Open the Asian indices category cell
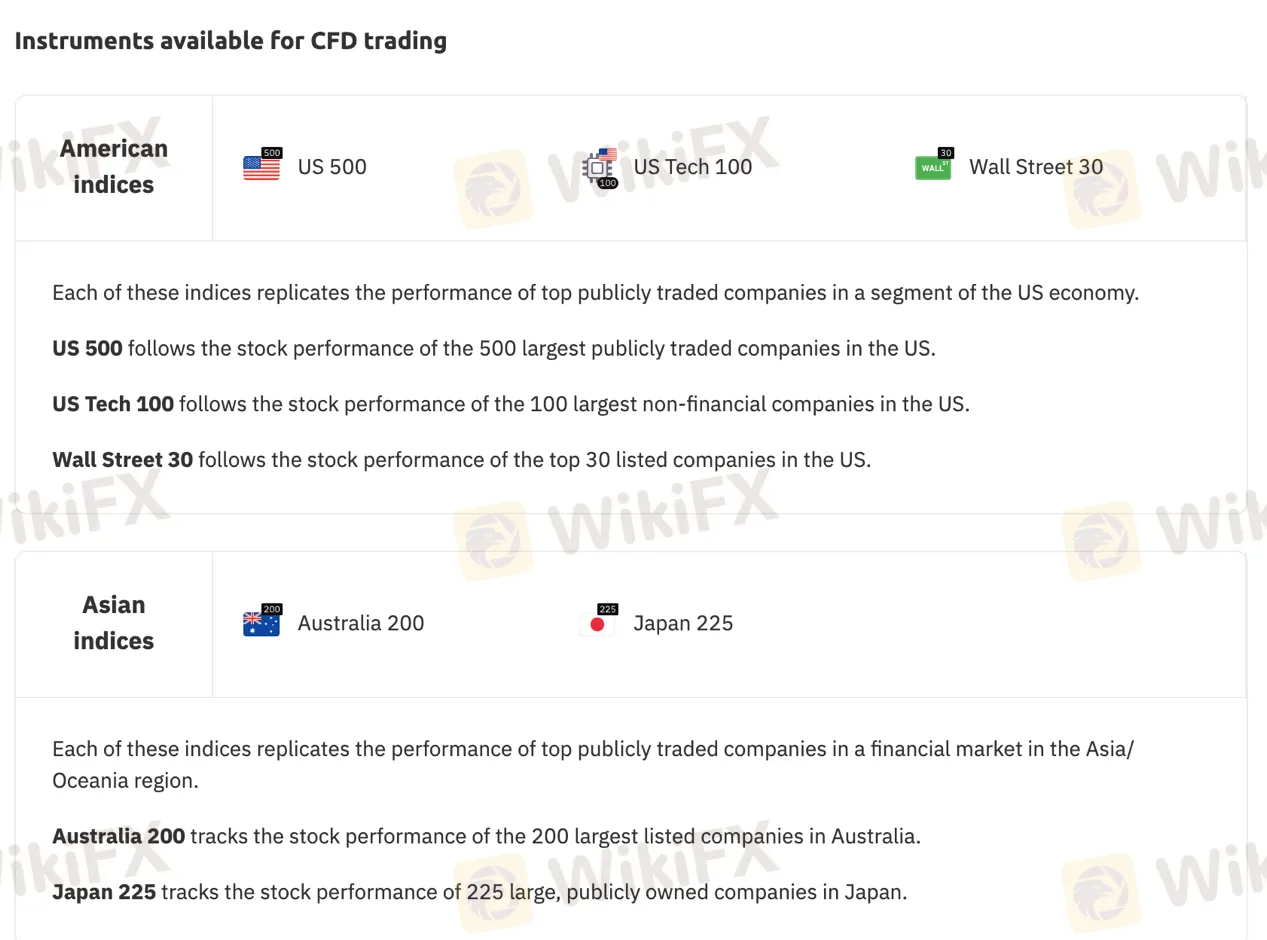The height and width of the screenshot is (940, 1267). pos(114,623)
